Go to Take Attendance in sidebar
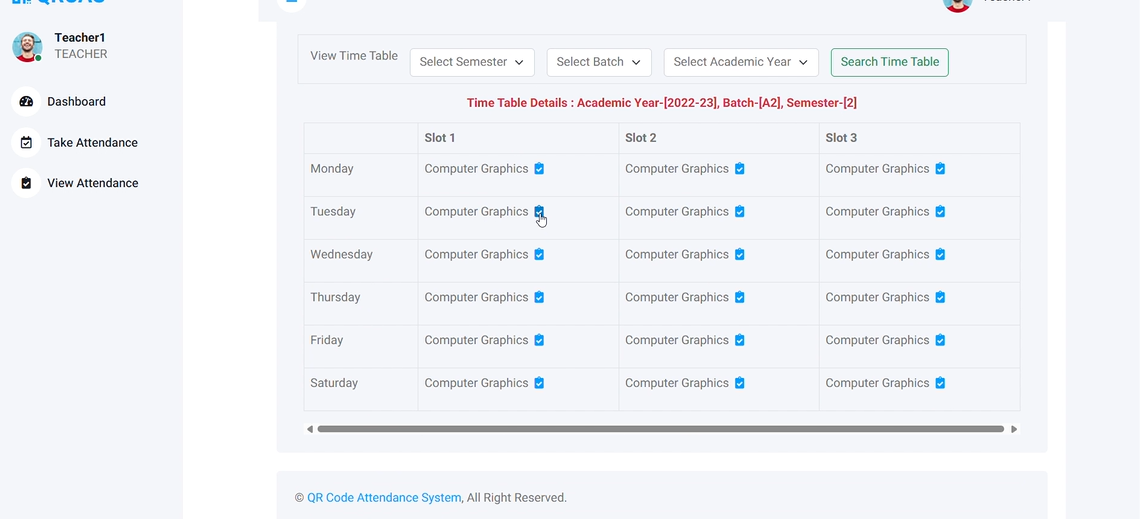This screenshot has width=1140, height=519. (92, 143)
